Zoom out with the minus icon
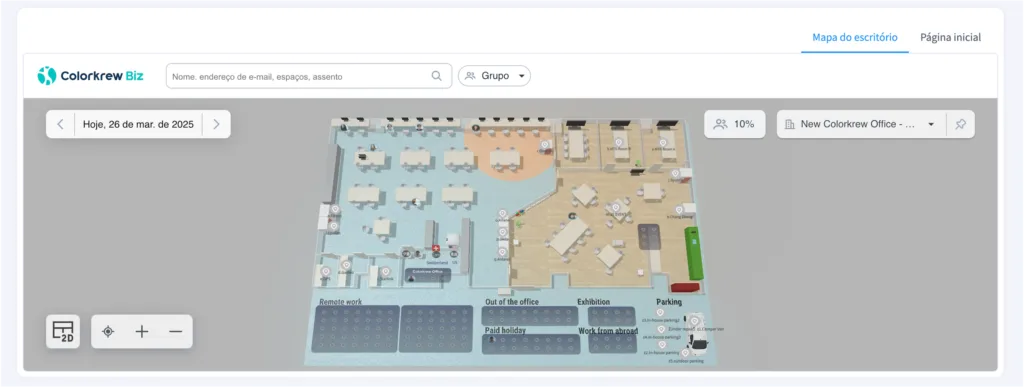This screenshot has width=1024, height=387. pos(175,332)
